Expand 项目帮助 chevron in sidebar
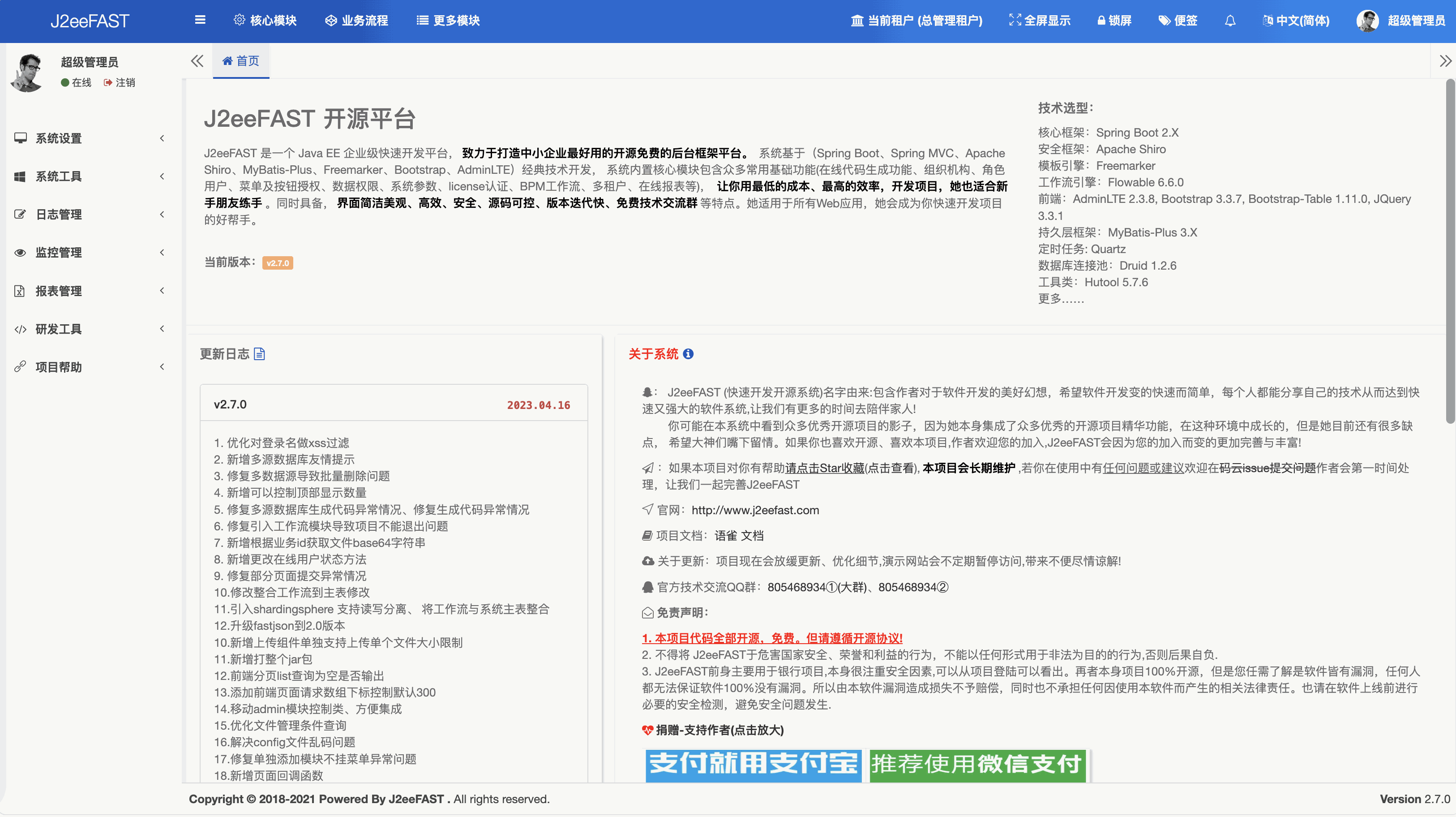Screen dimensions: 1456x817 (162, 367)
